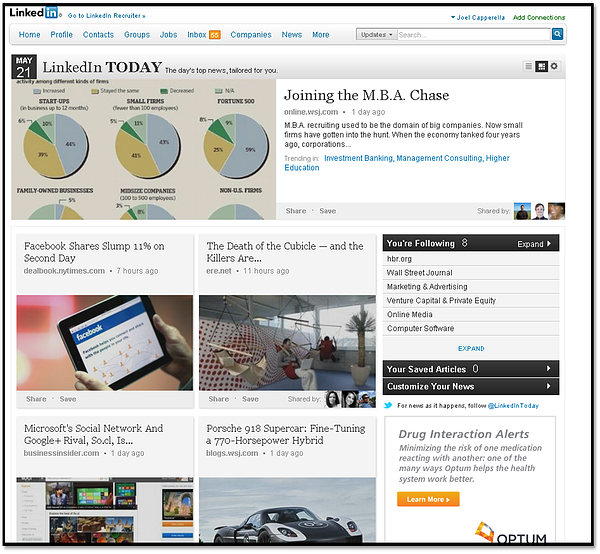The height and width of the screenshot is (554, 600).
Task: Click online.wsj.com source text
Action: click(311, 112)
